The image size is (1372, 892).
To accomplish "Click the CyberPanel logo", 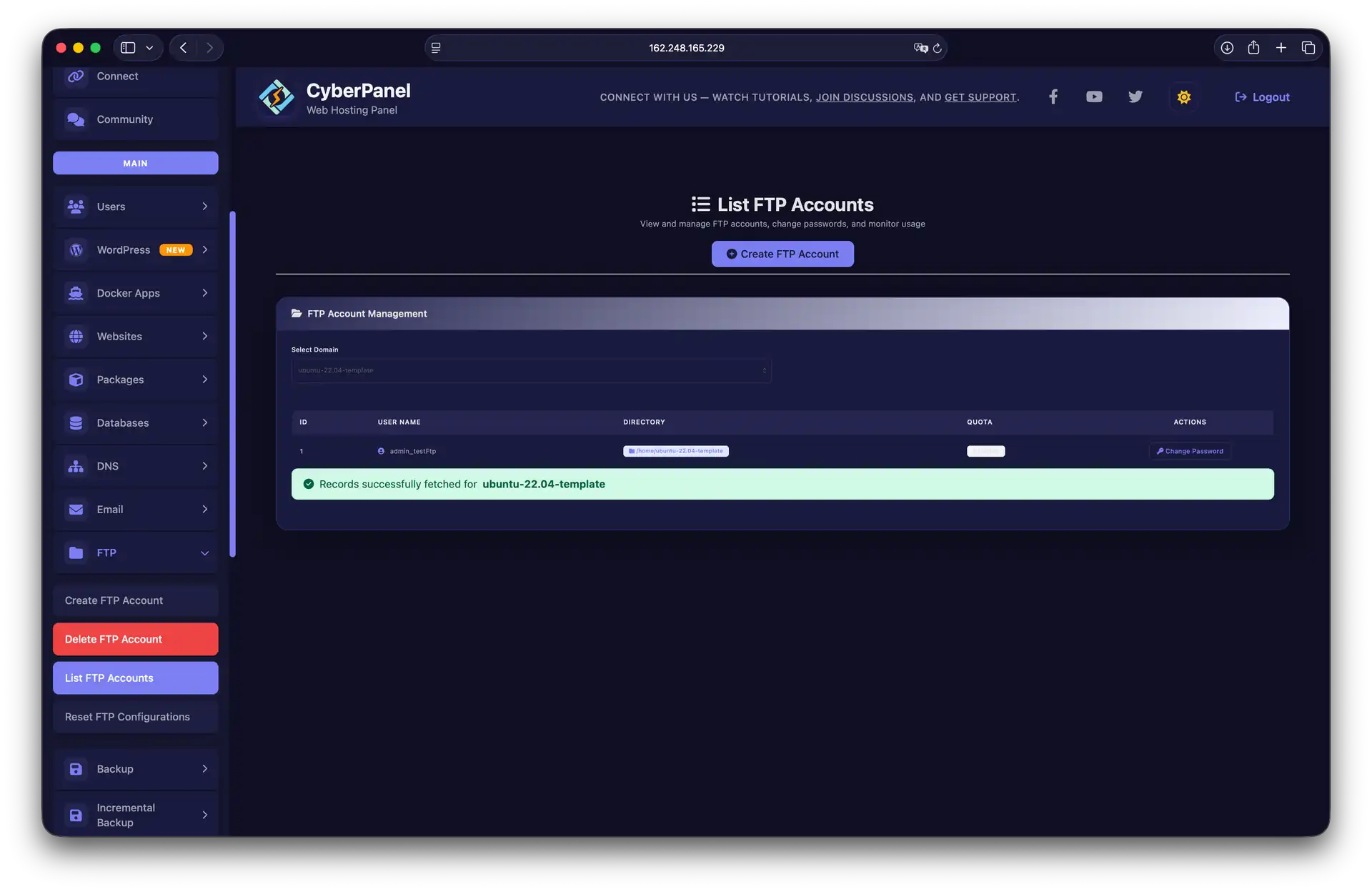I will [x=277, y=97].
